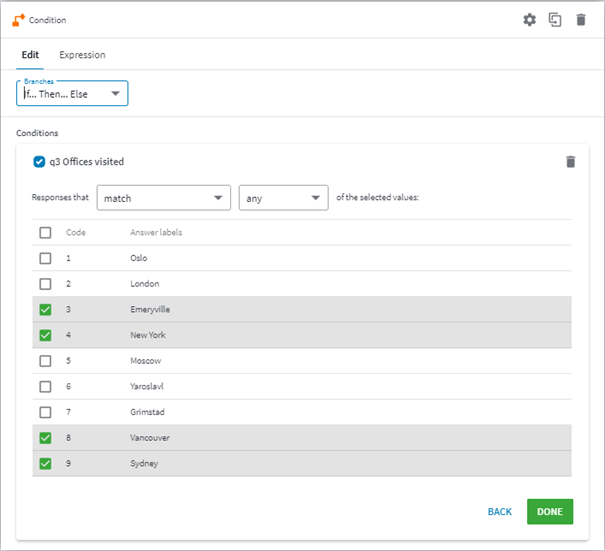Click the Vancouver answer label
This screenshot has height=551, width=605.
coord(150,438)
